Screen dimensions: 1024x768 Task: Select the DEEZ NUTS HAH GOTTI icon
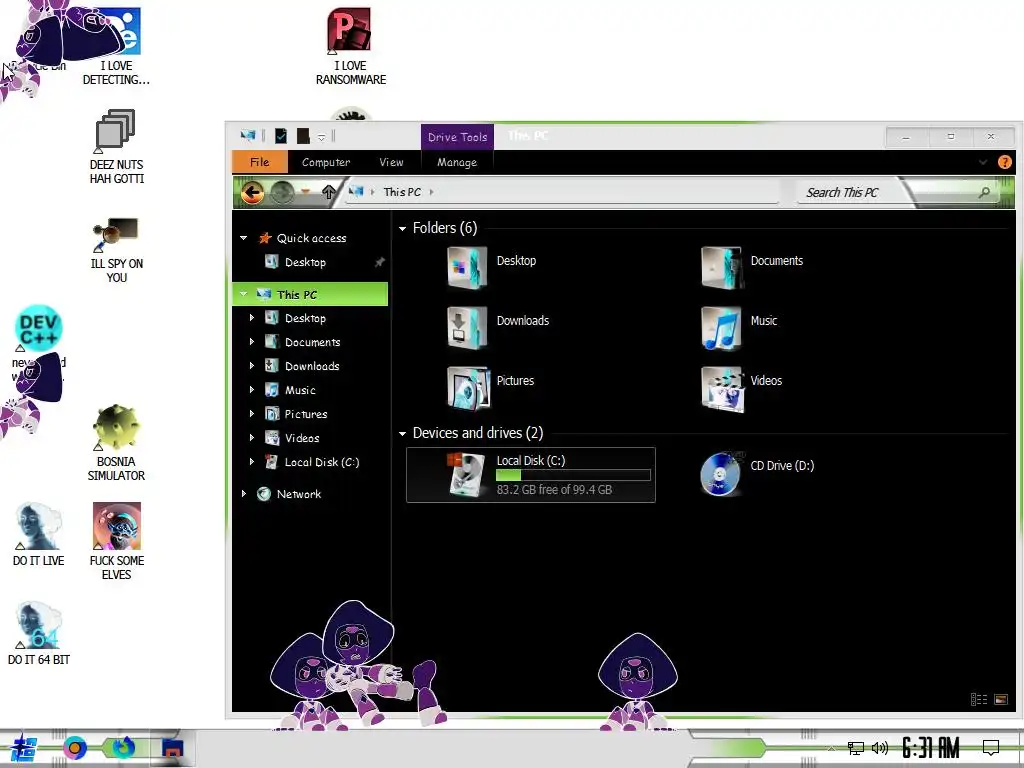click(x=116, y=146)
